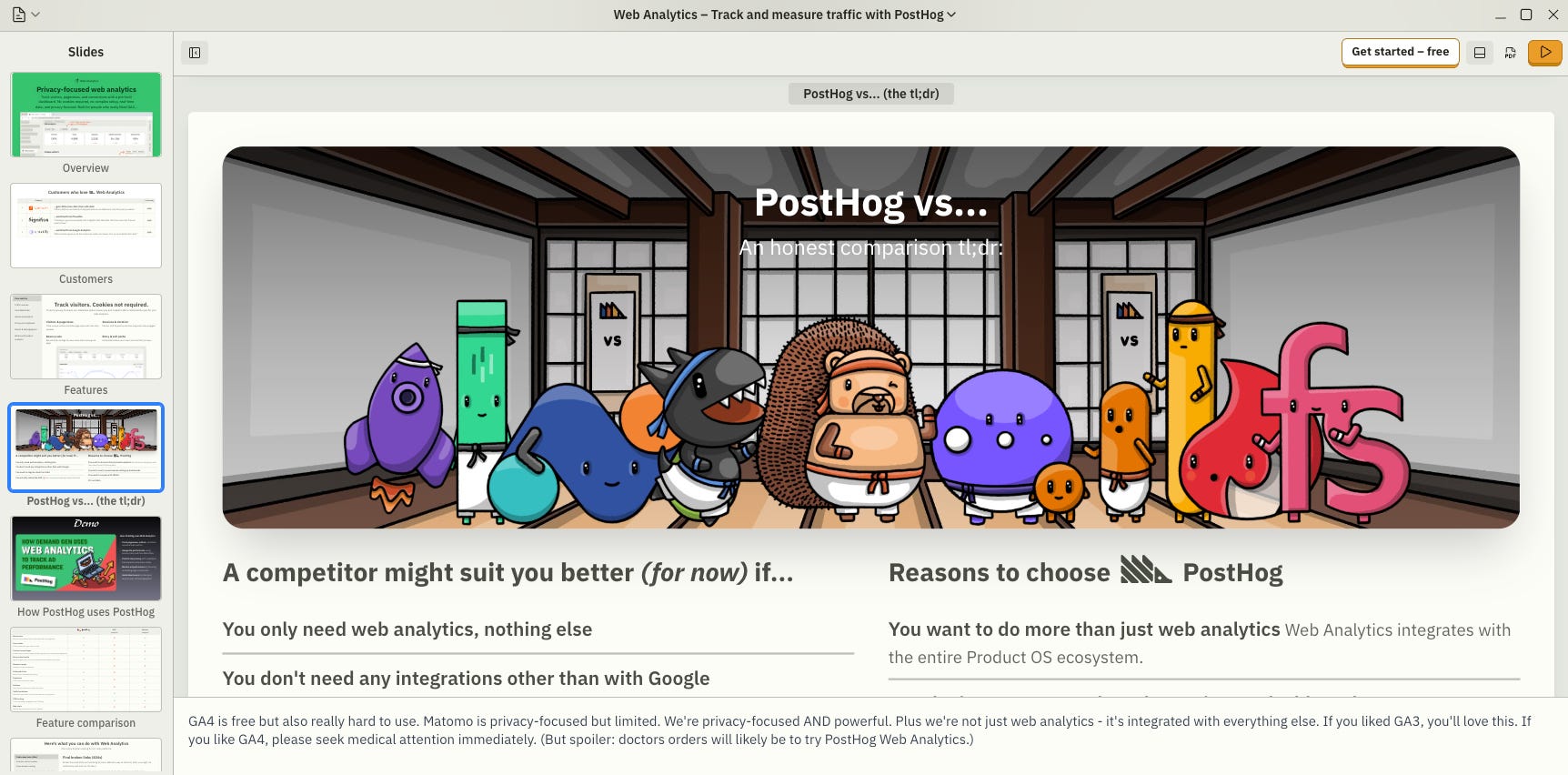Open the Features slide thumbnail
This screenshot has height=775, width=1568.
pyautogui.click(x=86, y=337)
